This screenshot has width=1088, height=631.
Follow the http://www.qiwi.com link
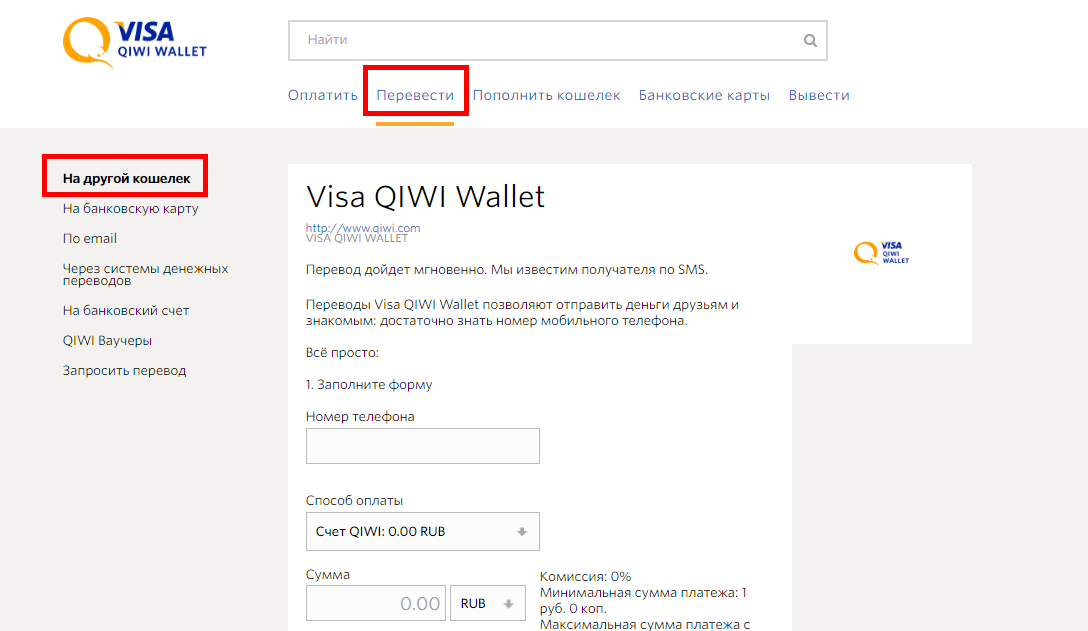click(x=363, y=228)
